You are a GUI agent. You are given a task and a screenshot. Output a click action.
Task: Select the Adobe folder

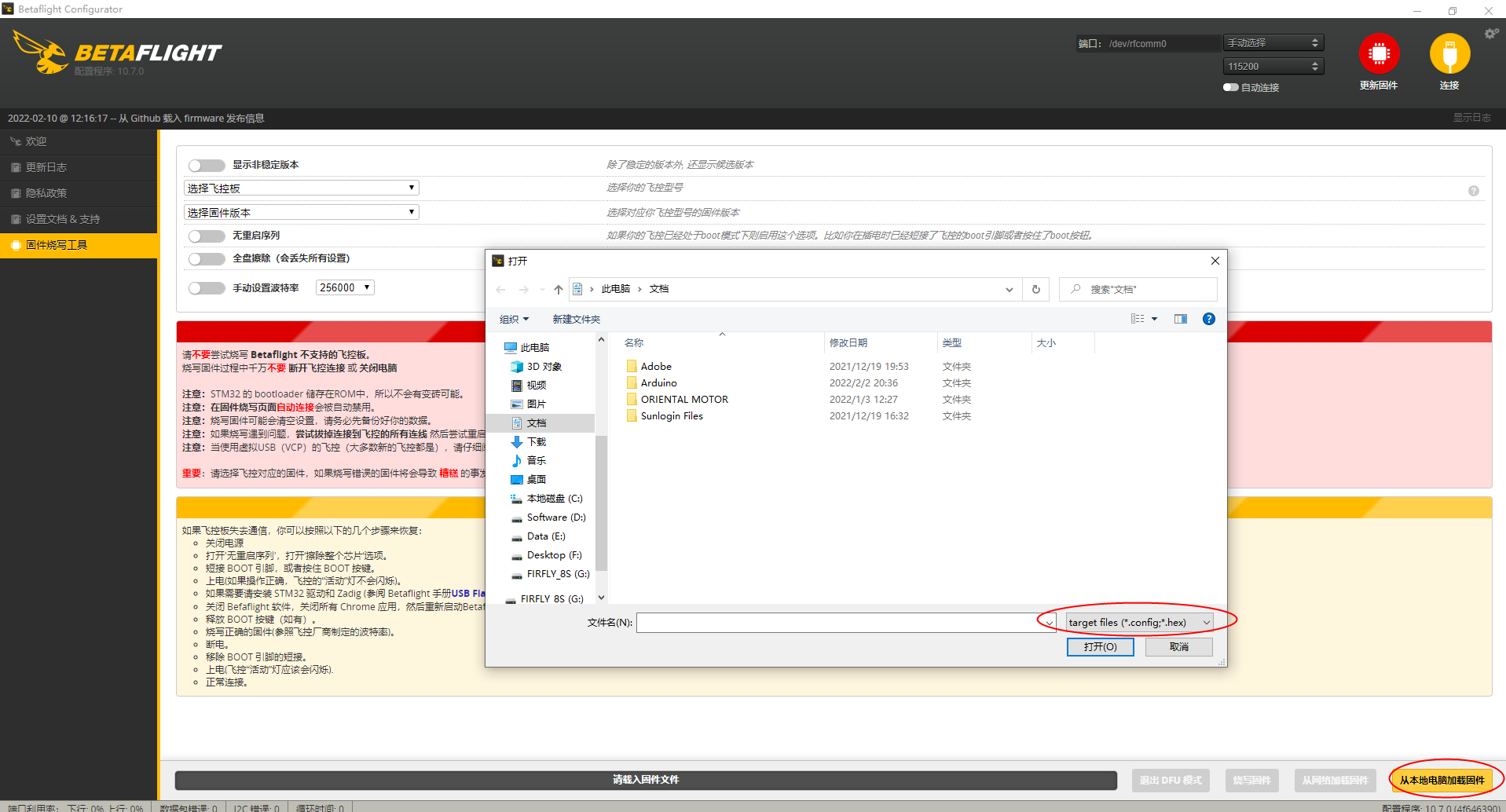(x=656, y=367)
